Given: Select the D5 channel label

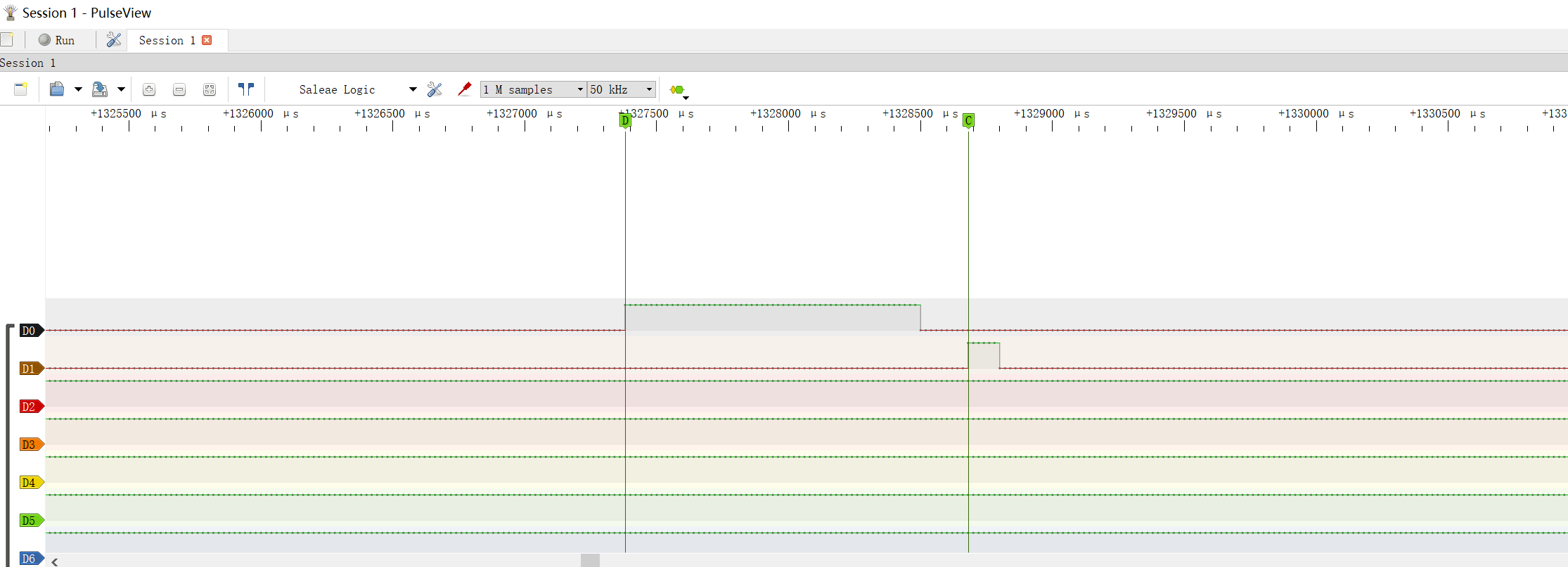Looking at the screenshot, I should click(x=32, y=521).
